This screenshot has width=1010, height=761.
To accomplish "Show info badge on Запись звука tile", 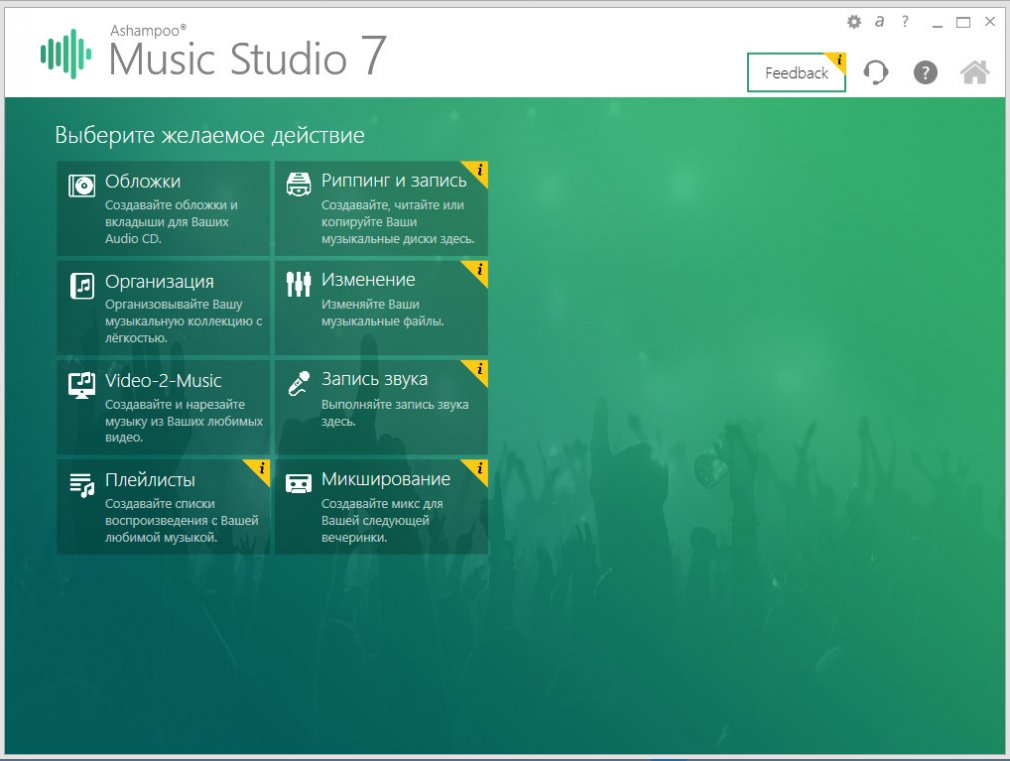I will (479, 369).
